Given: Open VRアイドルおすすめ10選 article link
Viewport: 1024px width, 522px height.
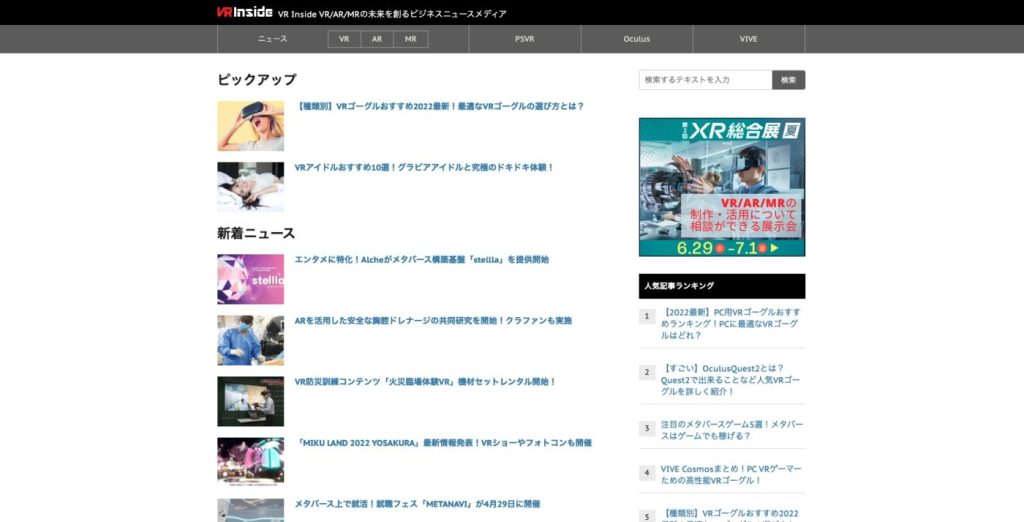Looking at the screenshot, I should 424,167.
